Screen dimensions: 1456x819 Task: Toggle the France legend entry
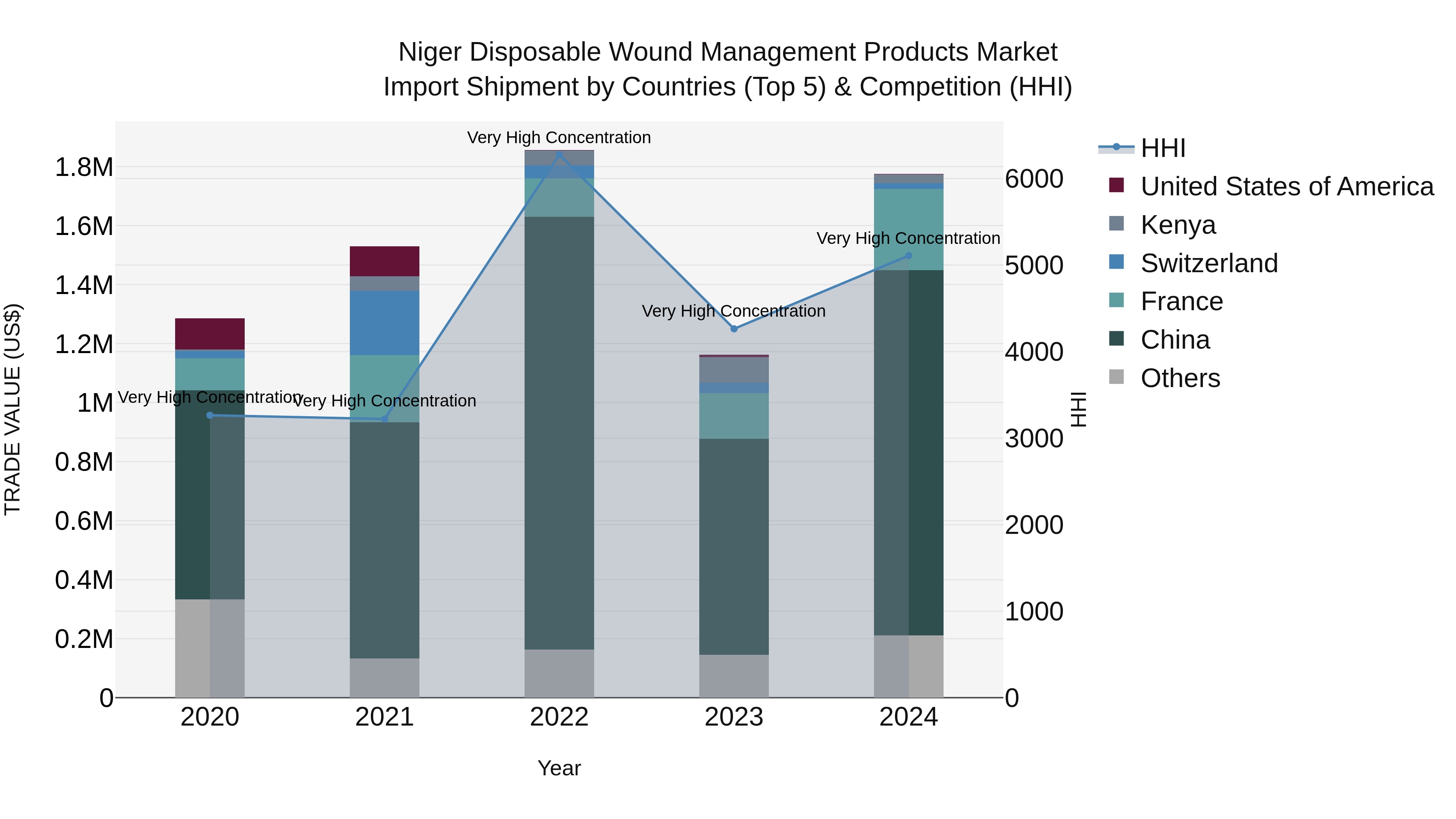[1166, 301]
